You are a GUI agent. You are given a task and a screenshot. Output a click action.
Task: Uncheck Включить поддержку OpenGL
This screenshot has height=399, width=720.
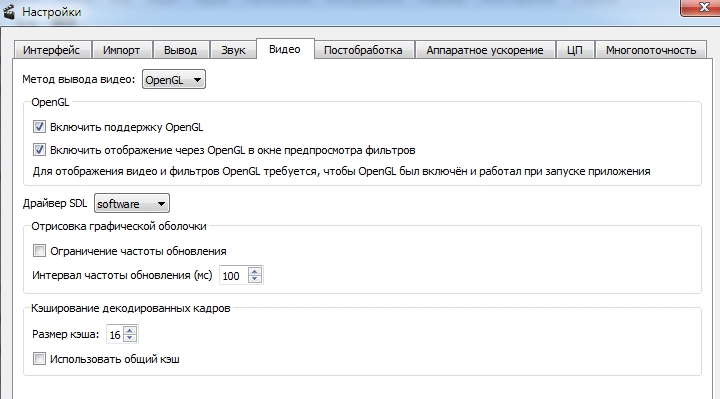coord(39,127)
